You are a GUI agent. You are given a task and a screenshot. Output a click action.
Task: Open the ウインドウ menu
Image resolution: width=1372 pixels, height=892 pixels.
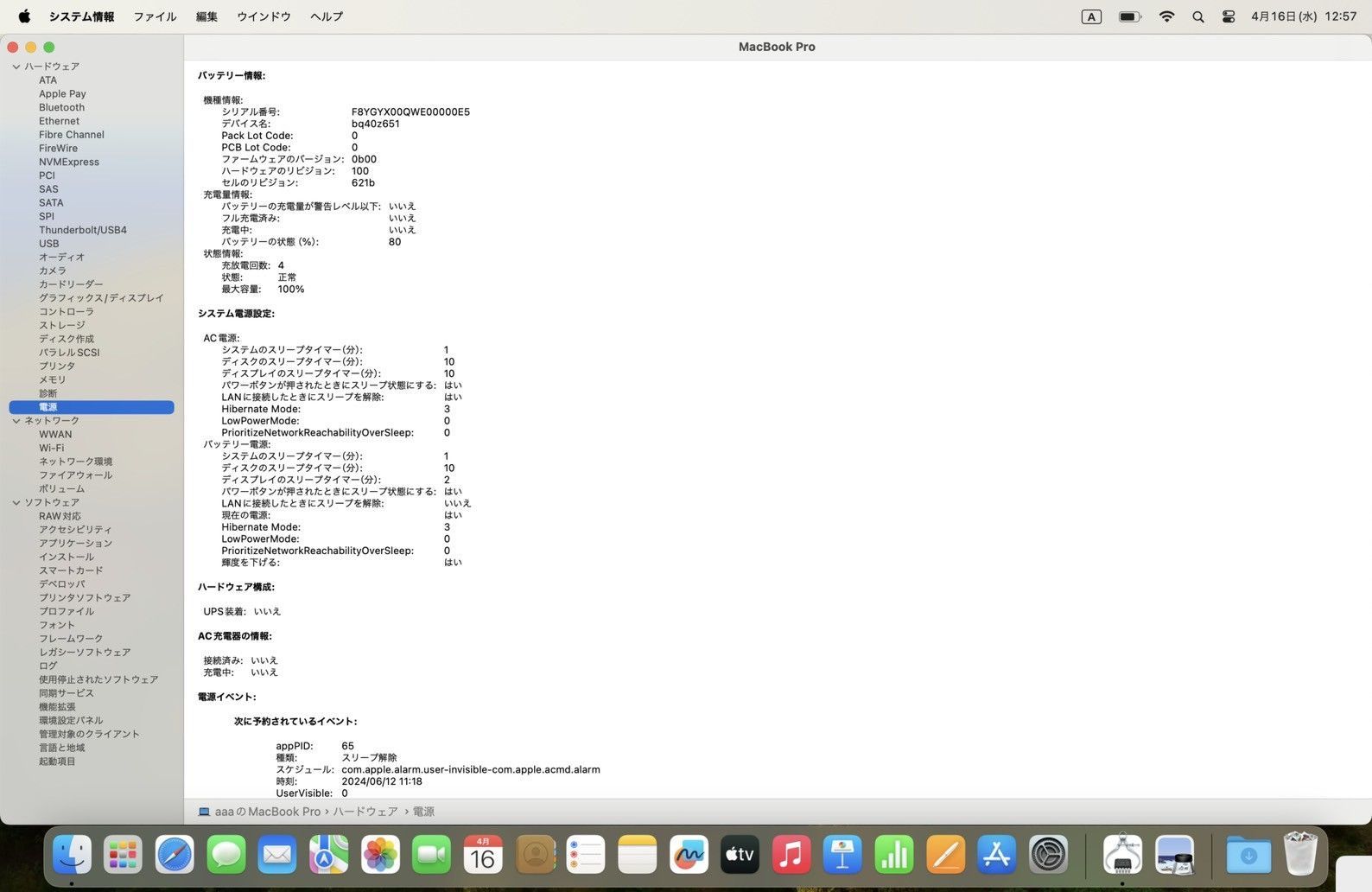click(x=264, y=16)
